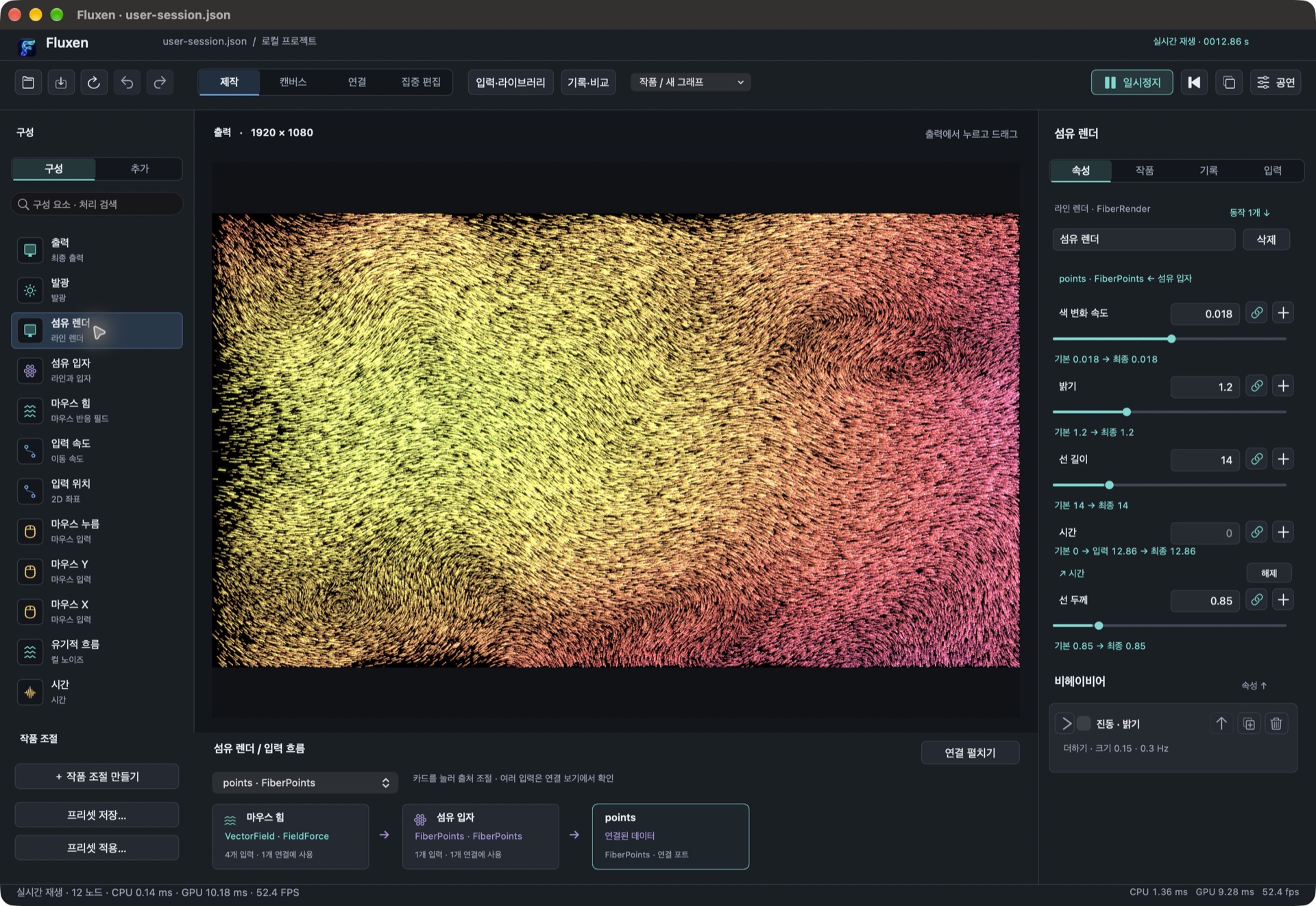Open the points · FiberPoints selector
The image size is (1316, 906).
pos(305,783)
